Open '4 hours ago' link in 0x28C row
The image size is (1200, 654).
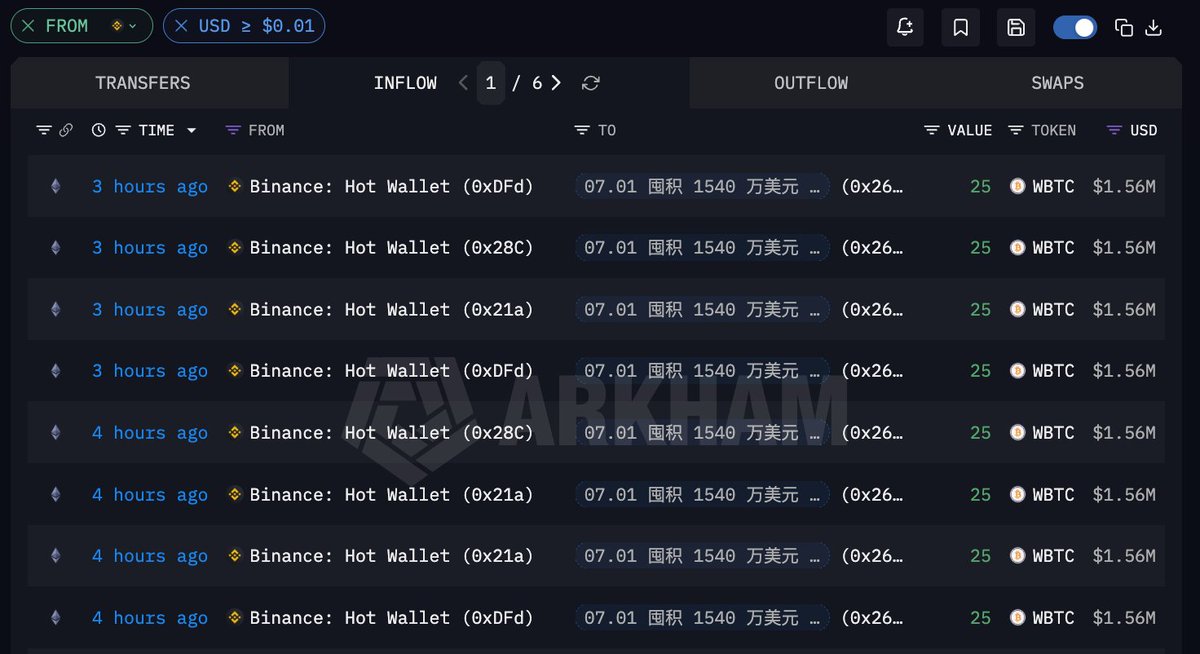(150, 433)
